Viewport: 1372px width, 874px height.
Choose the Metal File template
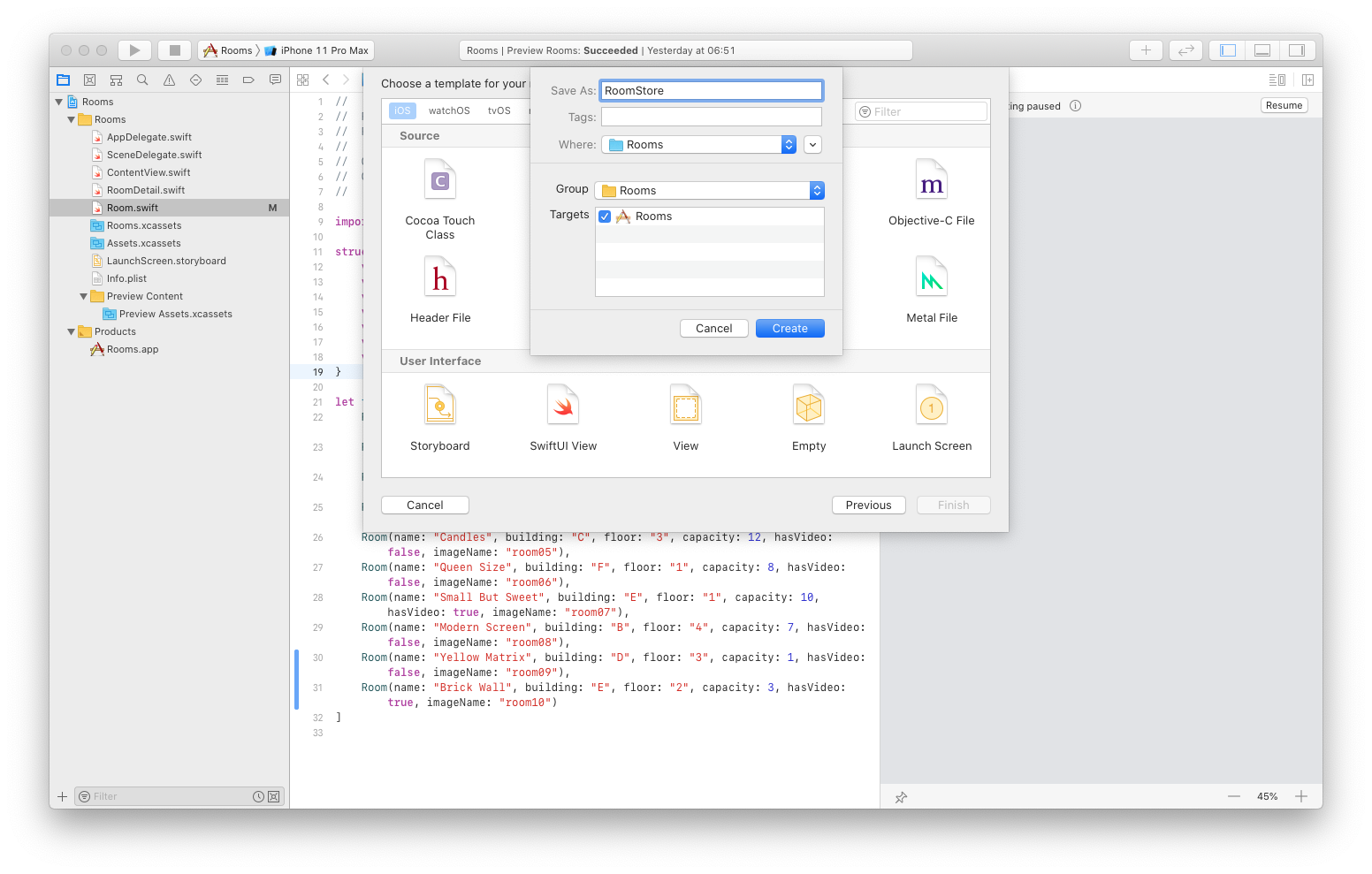(x=931, y=285)
